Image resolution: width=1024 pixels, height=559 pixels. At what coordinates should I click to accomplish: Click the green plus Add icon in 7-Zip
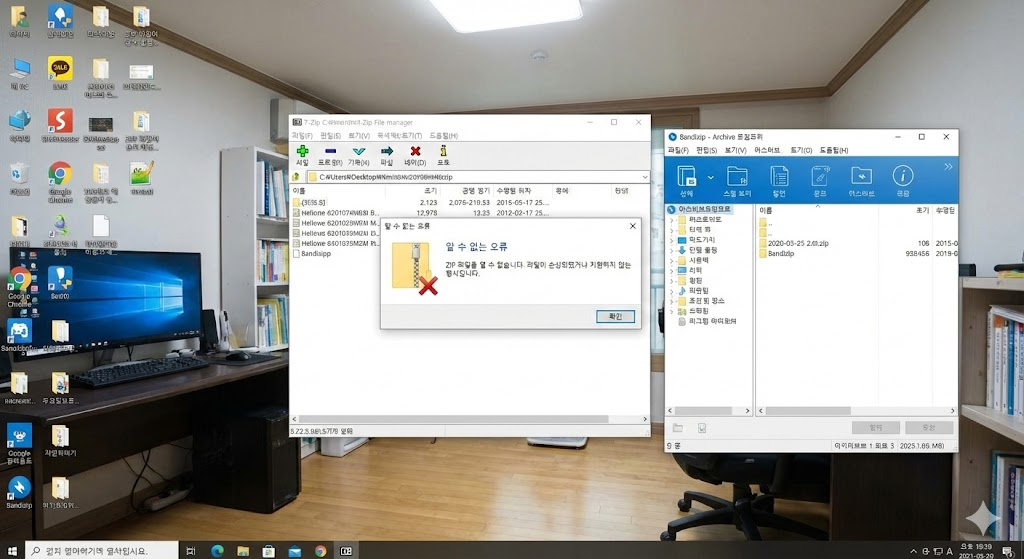pyautogui.click(x=302, y=152)
